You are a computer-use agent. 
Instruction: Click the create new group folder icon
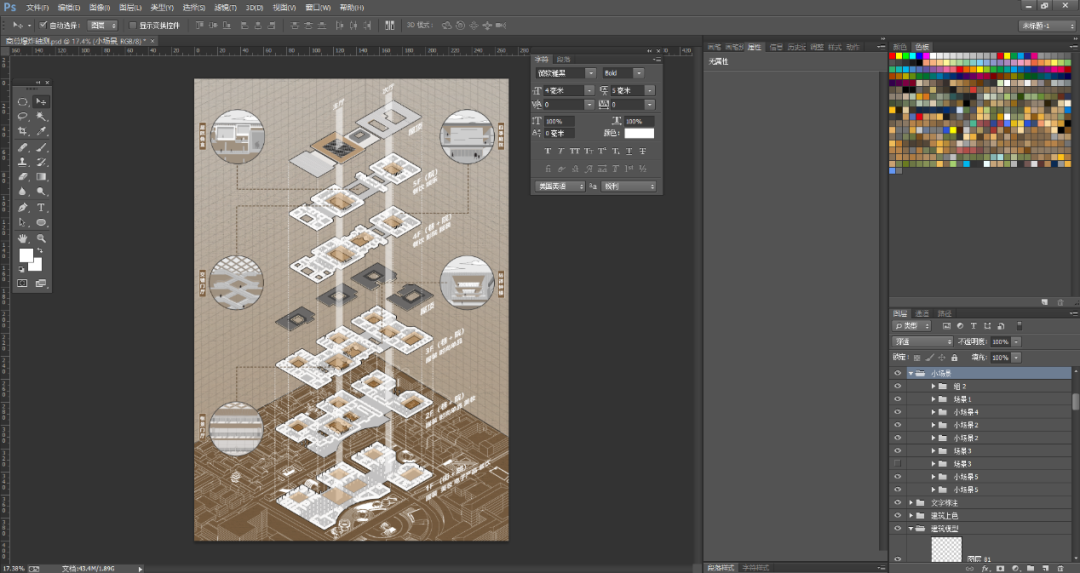pos(1030,568)
